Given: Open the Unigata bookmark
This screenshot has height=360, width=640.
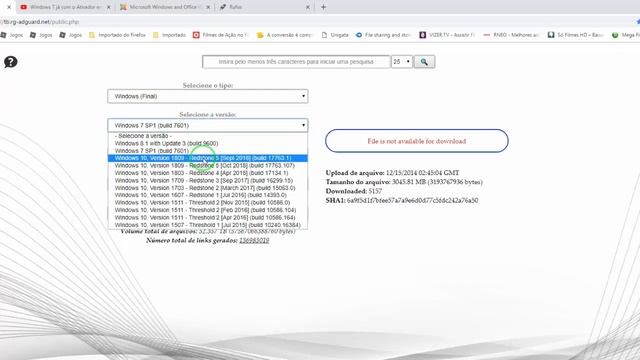Looking at the screenshot, I should (335, 35).
